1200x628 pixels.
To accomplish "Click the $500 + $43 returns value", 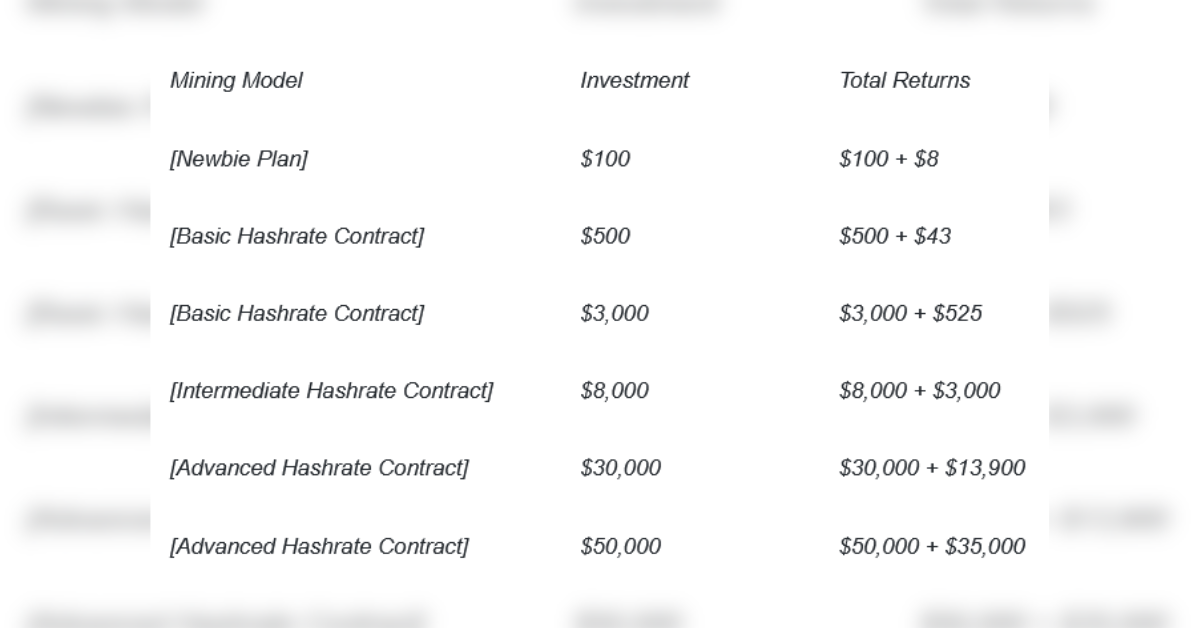I will [x=895, y=236].
